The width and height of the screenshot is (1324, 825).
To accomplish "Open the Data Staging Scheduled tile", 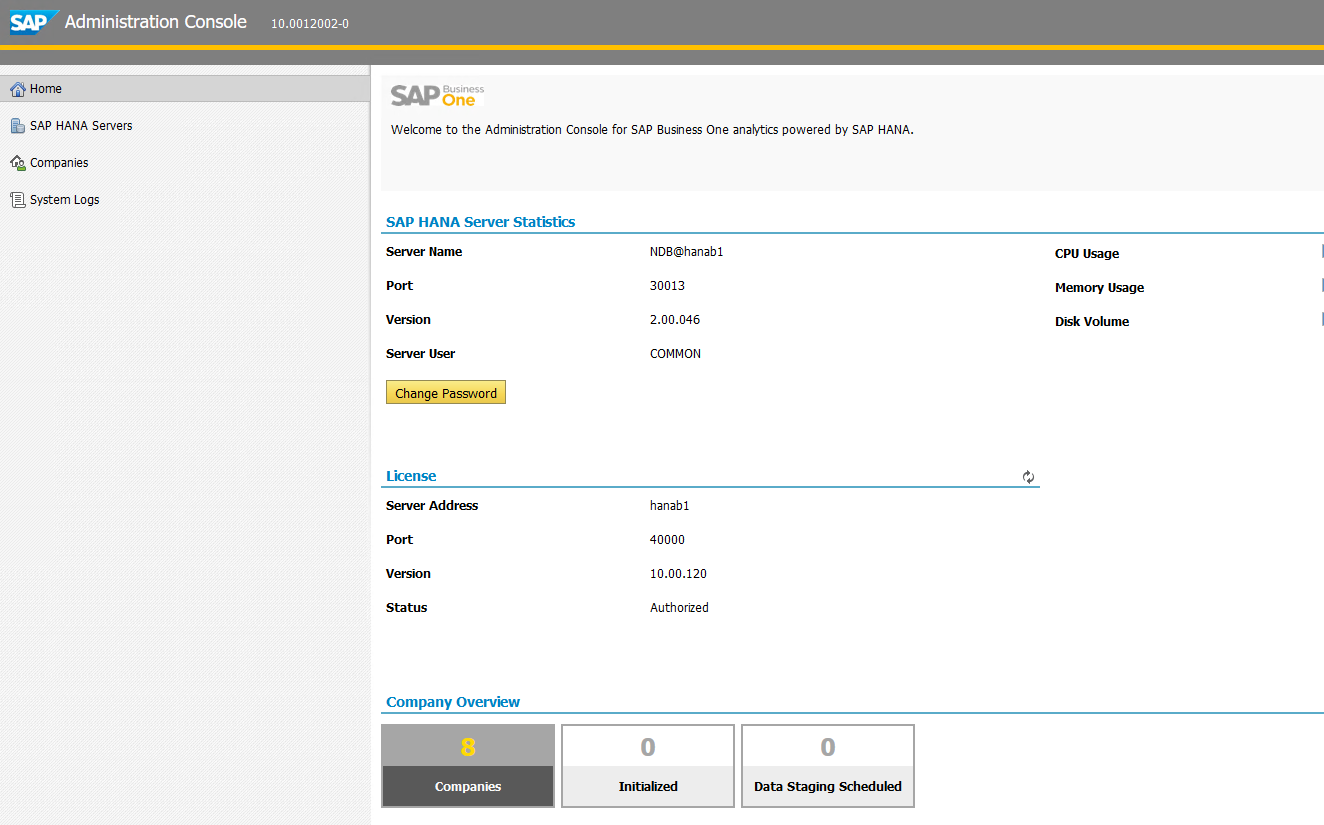I will coord(828,766).
